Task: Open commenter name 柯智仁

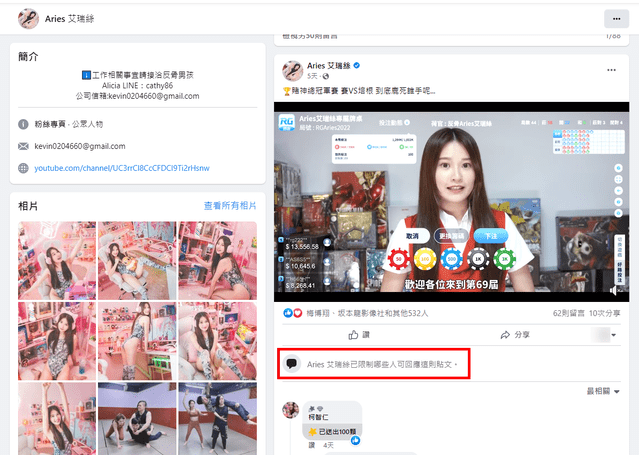Action: (318, 417)
